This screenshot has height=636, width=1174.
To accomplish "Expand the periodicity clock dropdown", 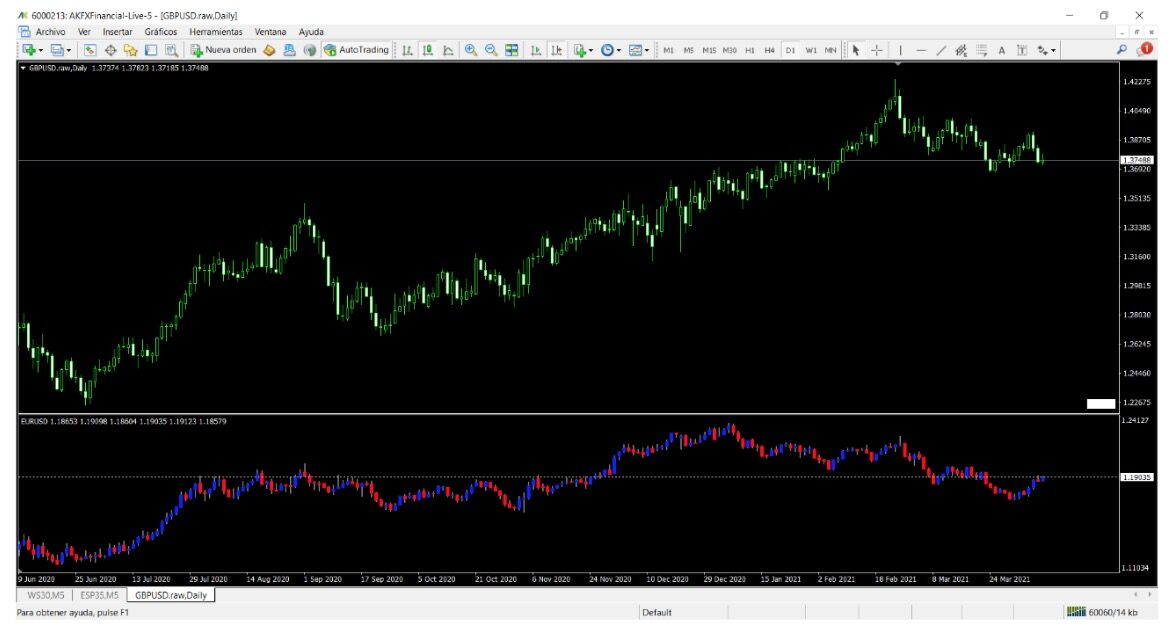I will 619,50.
